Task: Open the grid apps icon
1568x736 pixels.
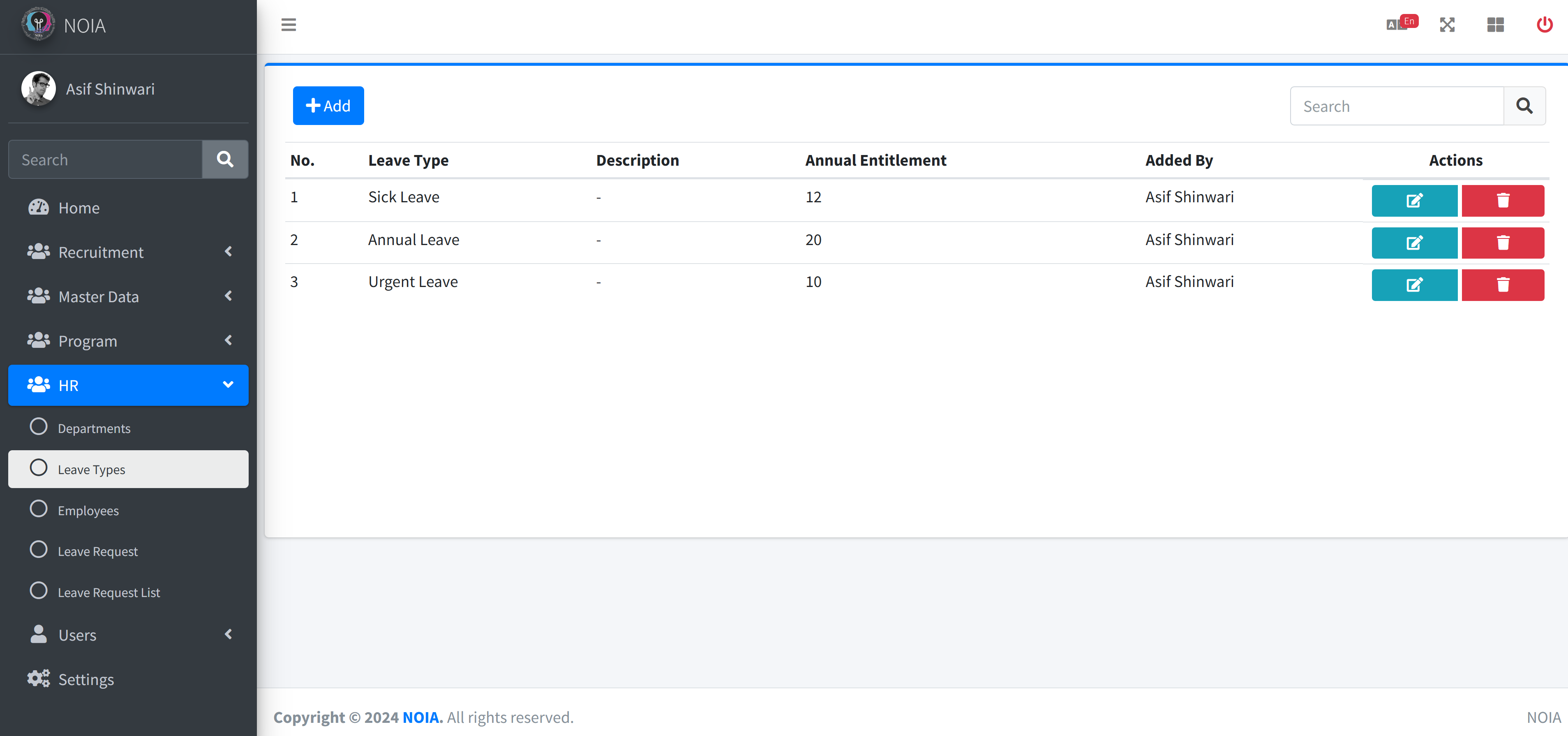Action: (1496, 25)
